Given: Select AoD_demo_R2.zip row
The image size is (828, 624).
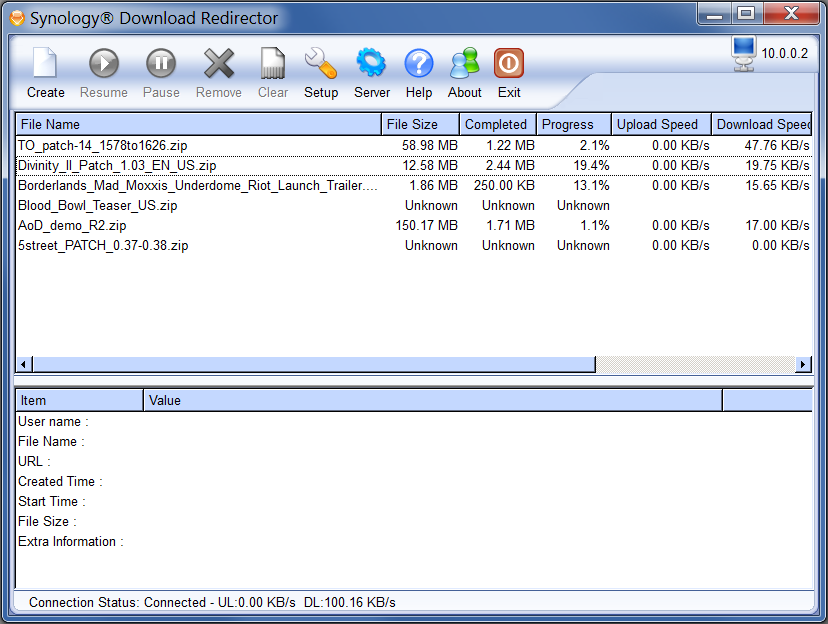Looking at the screenshot, I should [413, 225].
